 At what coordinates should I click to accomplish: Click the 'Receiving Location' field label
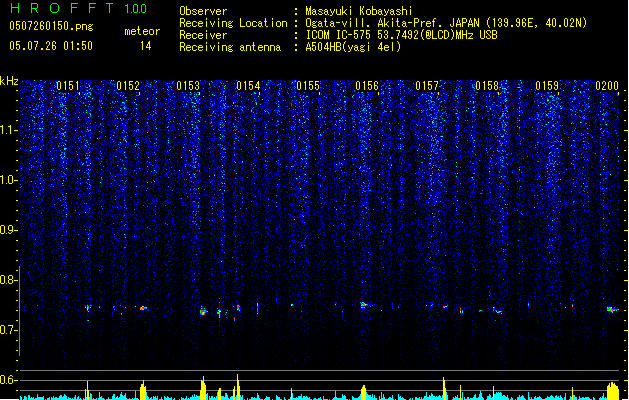233,23
